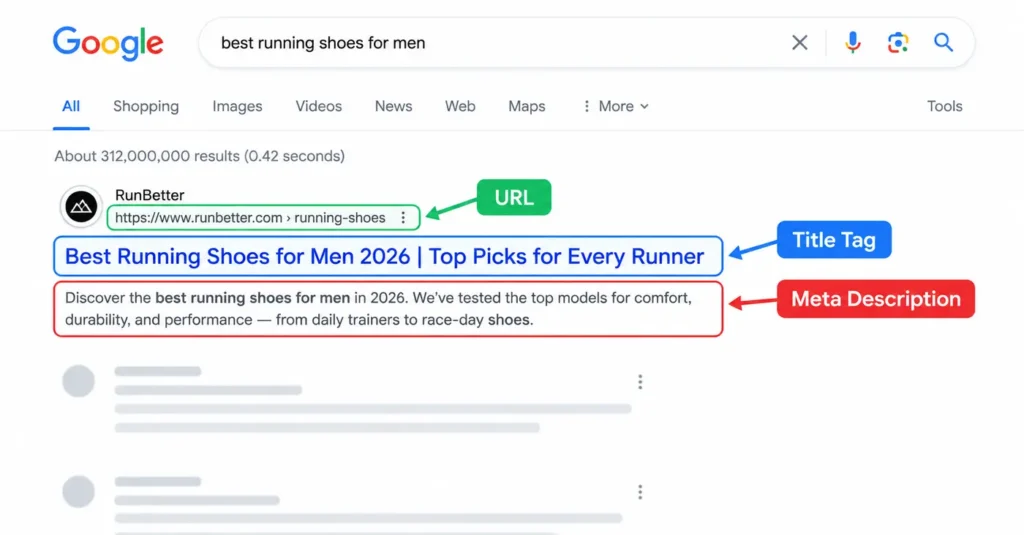The image size is (1024, 535).
Task: Select the All tab
Action: [71, 106]
